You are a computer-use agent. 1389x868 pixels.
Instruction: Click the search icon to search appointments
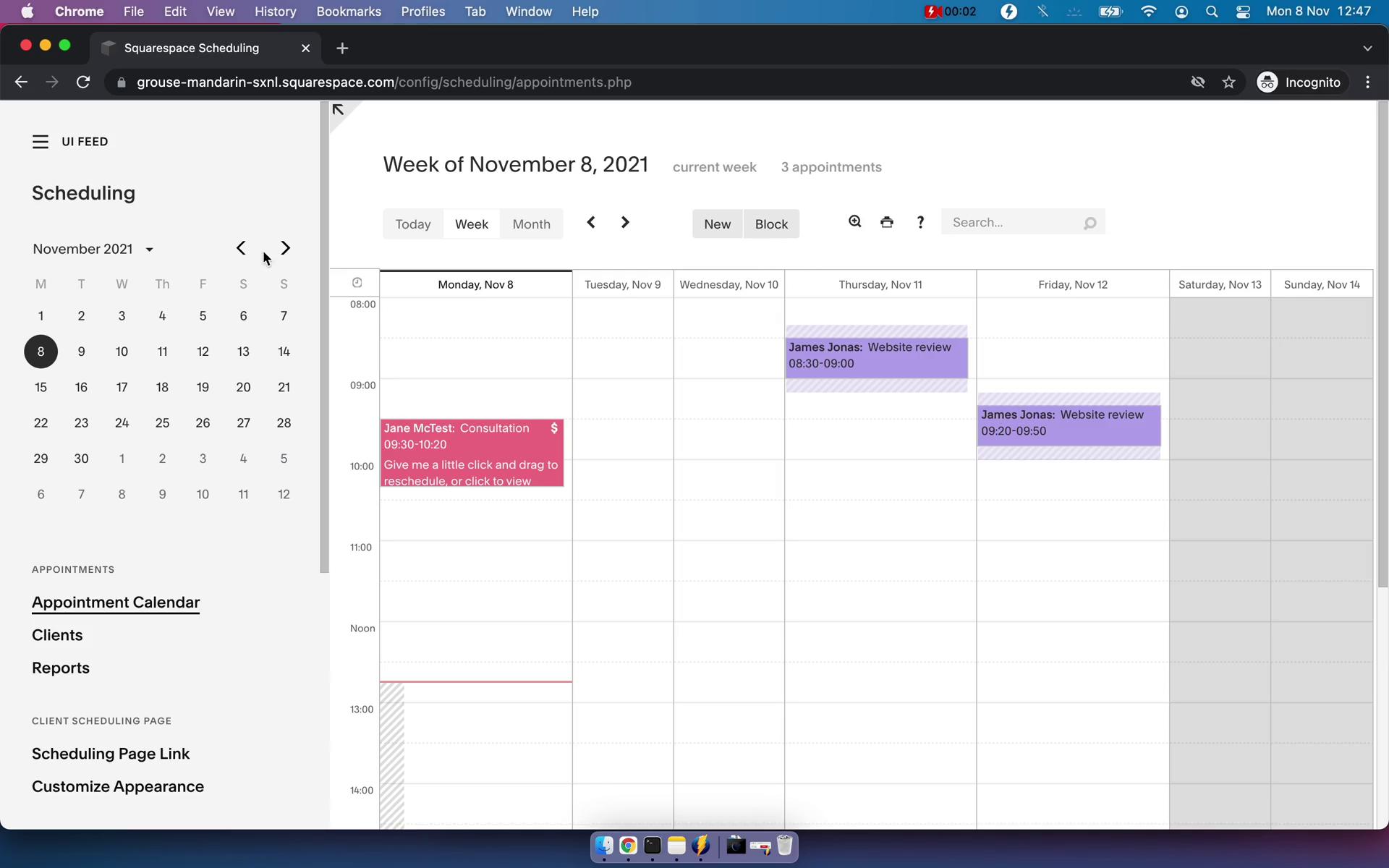[x=1091, y=222]
